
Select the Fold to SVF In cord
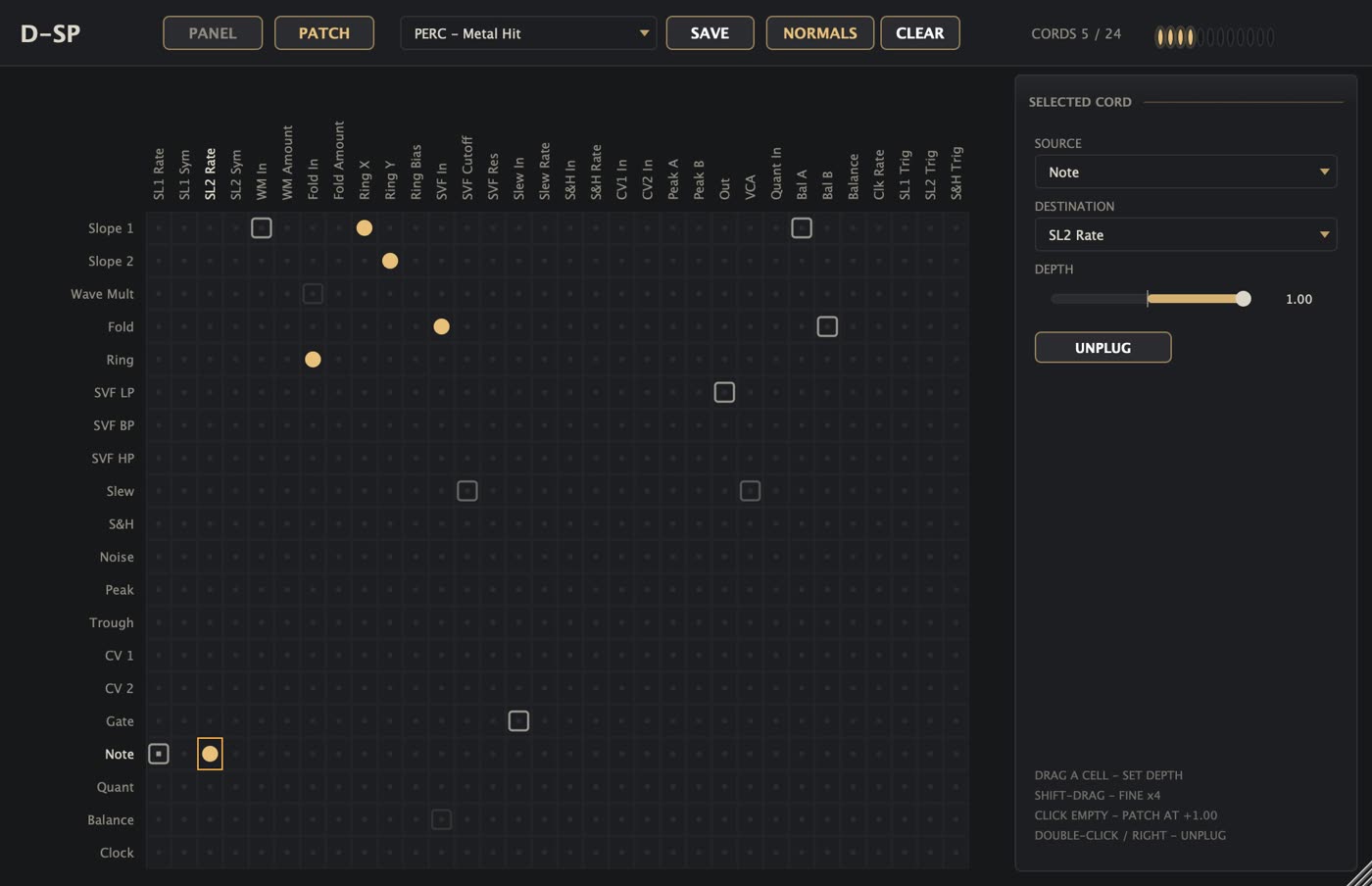tap(442, 326)
